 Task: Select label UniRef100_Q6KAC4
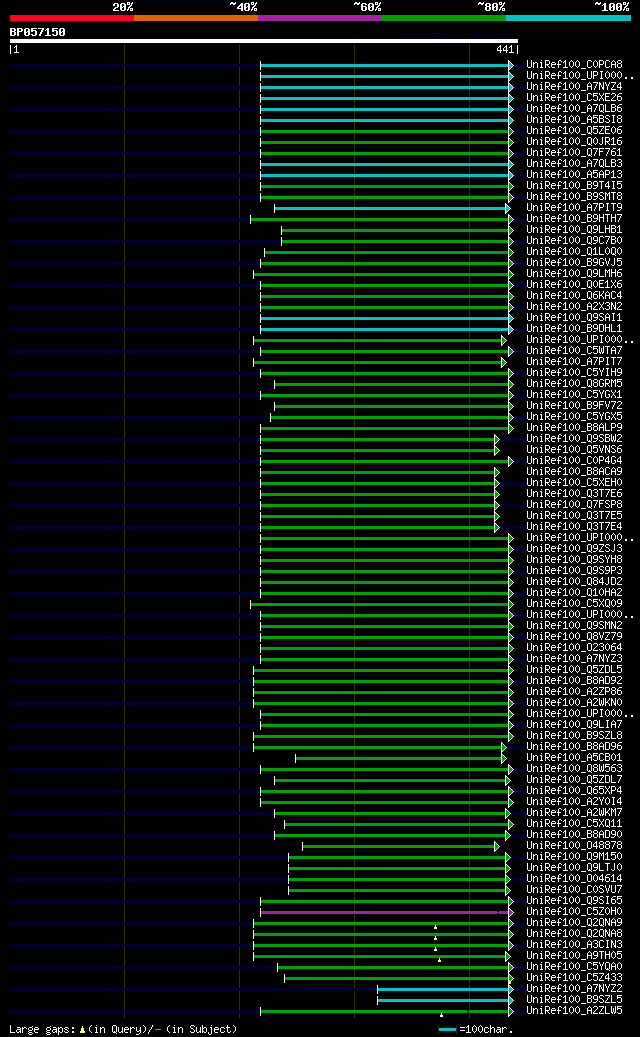(x=574, y=296)
